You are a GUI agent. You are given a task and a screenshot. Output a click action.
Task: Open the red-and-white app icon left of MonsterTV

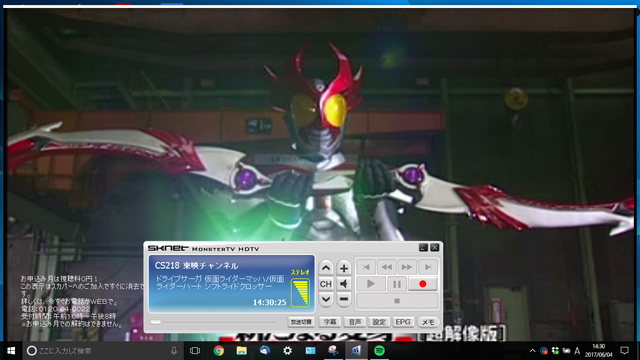(333, 351)
